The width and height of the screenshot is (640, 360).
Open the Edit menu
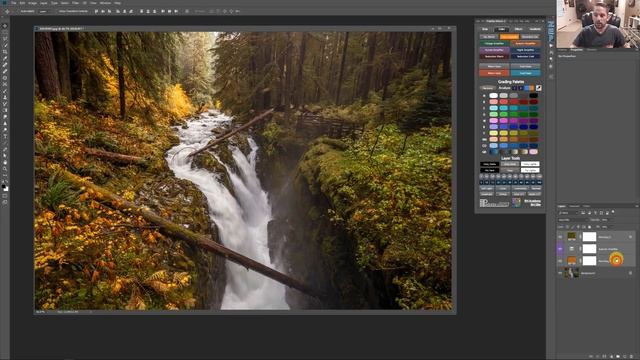click(22, 3)
